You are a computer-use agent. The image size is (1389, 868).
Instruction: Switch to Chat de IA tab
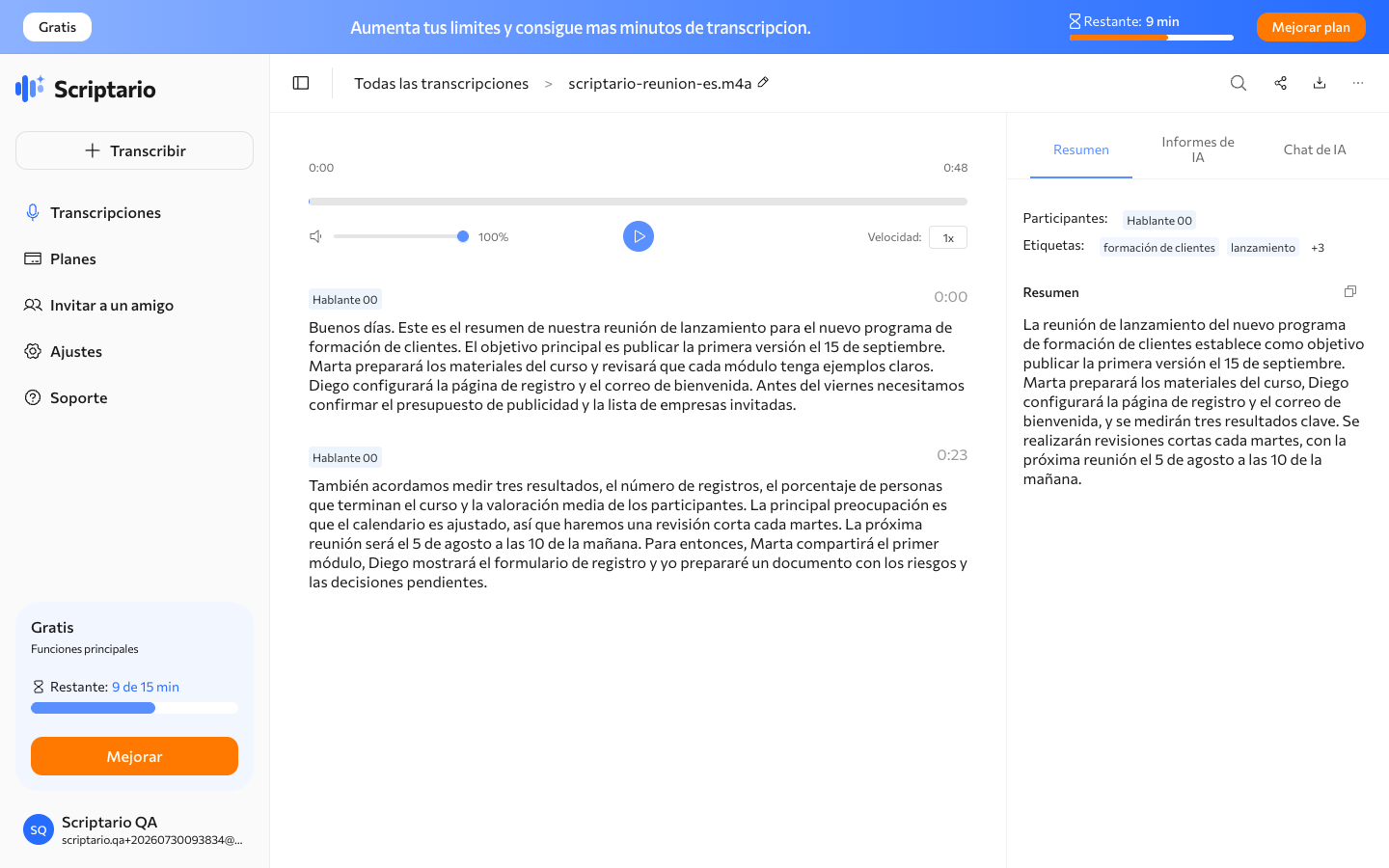click(x=1315, y=149)
